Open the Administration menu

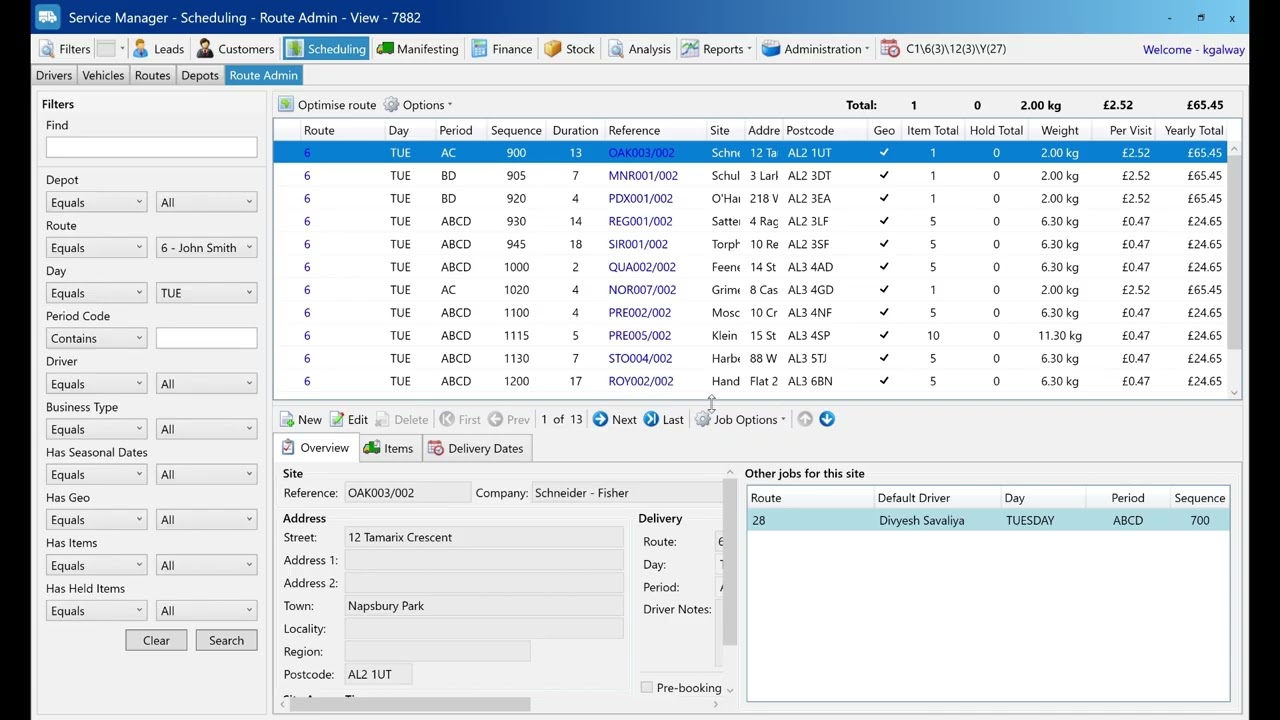pyautogui.click(x=815, y=49)
